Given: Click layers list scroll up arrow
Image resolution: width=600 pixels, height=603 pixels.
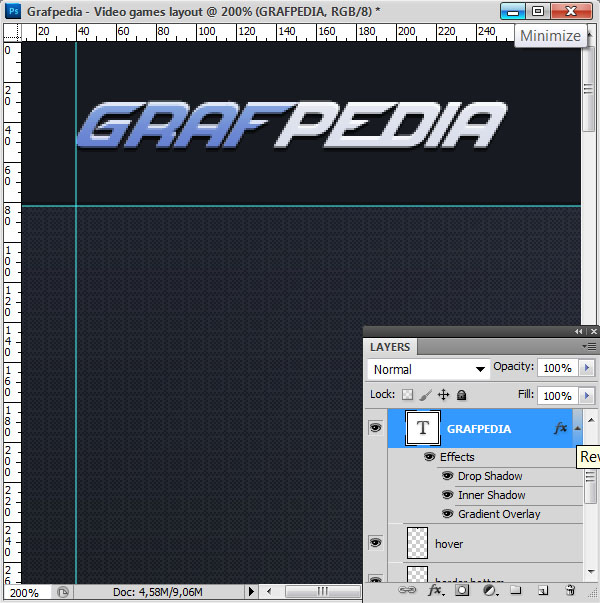Looking at the screenshot, I should tap(591, 420).
